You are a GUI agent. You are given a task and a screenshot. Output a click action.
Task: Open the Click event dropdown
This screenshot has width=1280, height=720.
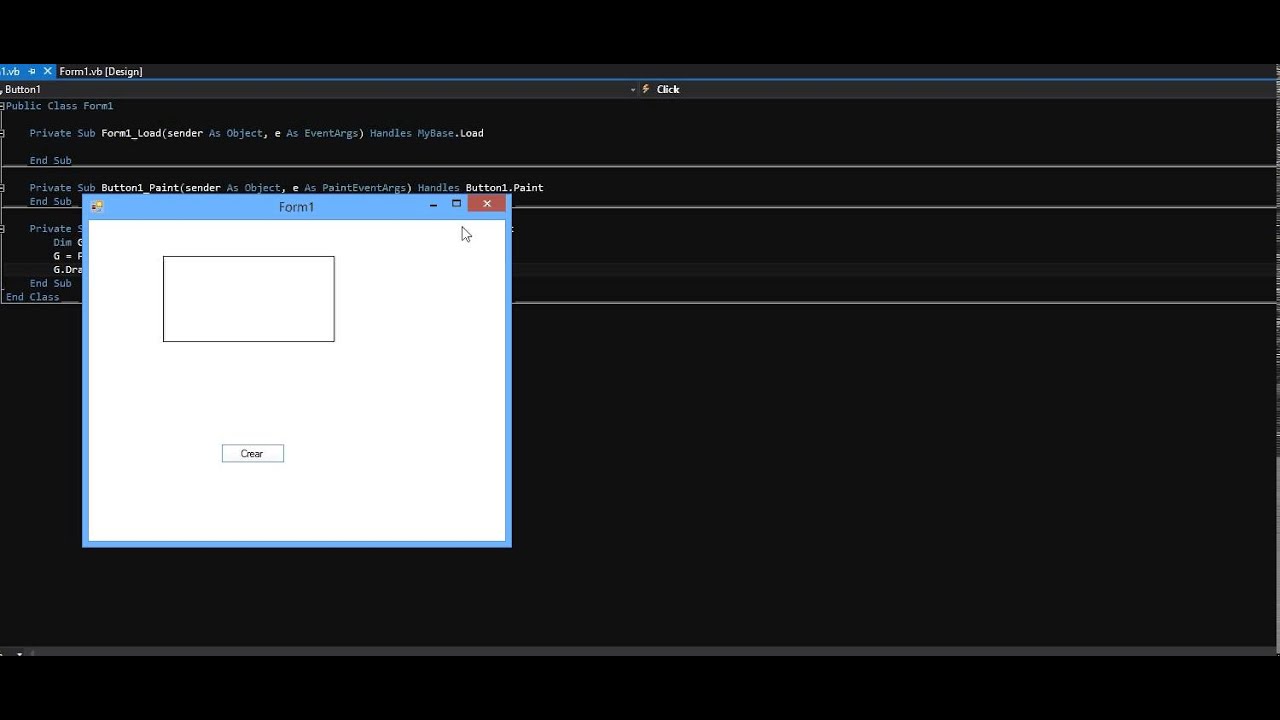(x=958, y=90)
